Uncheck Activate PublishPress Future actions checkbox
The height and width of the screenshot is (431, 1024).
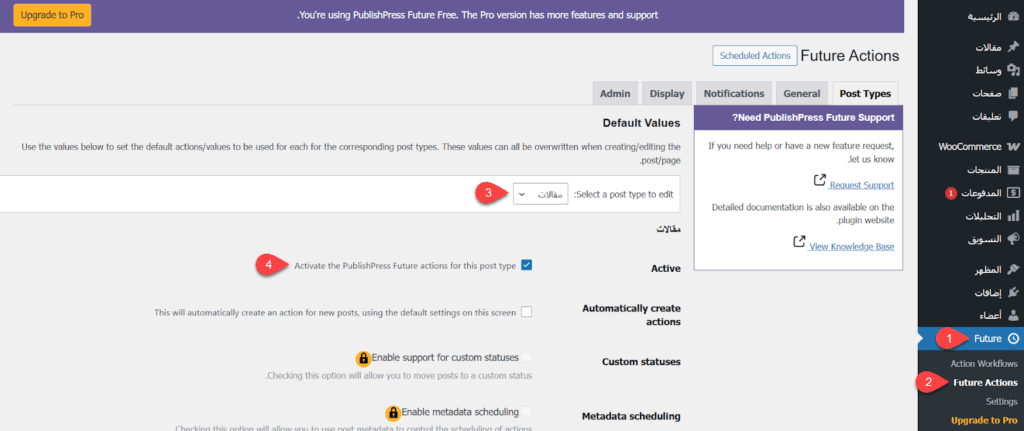click(x=527, y=266)
